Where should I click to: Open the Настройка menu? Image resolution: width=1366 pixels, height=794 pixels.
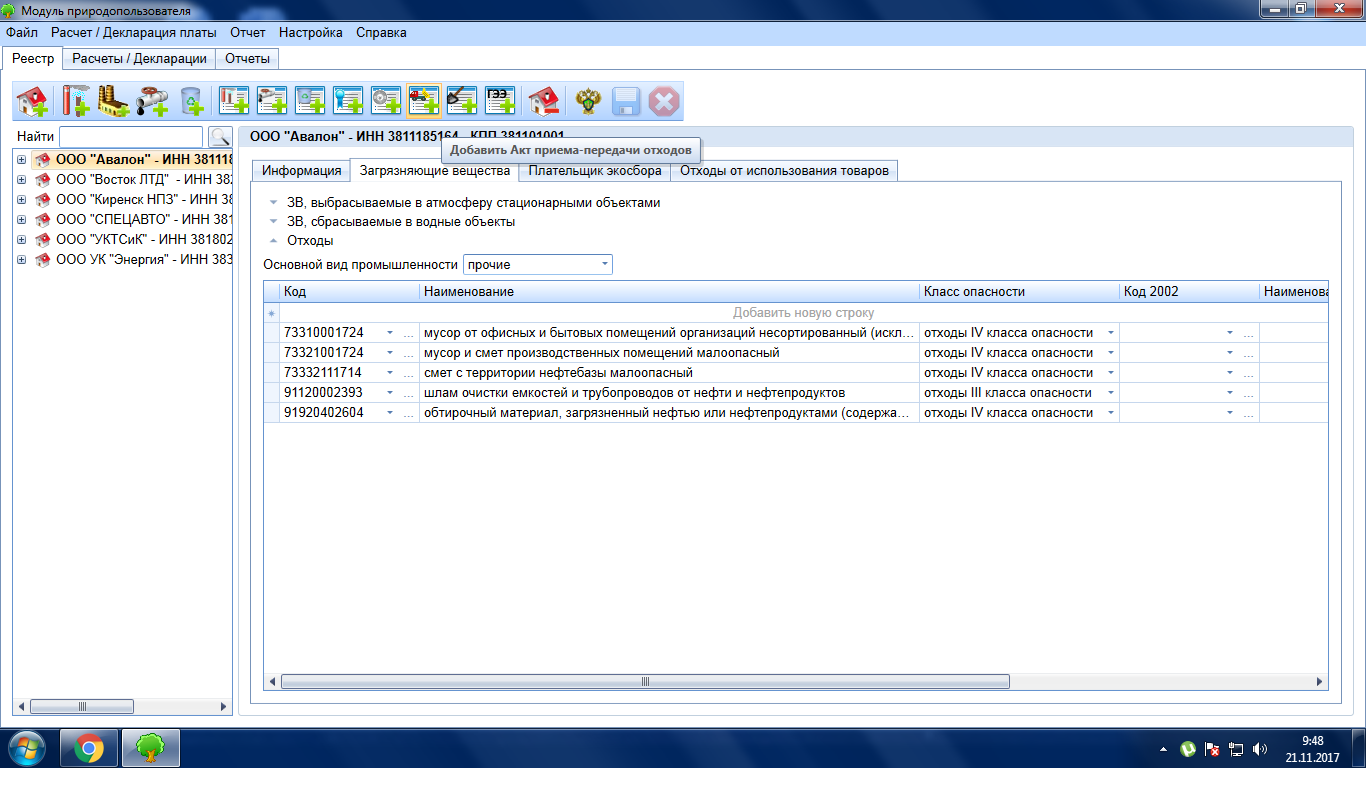pyautogui.click(x=310, y=33)
